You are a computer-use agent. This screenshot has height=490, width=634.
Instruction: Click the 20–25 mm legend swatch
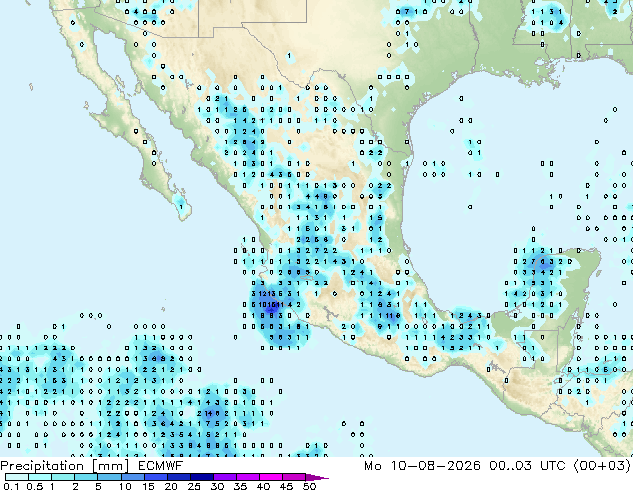178,477
